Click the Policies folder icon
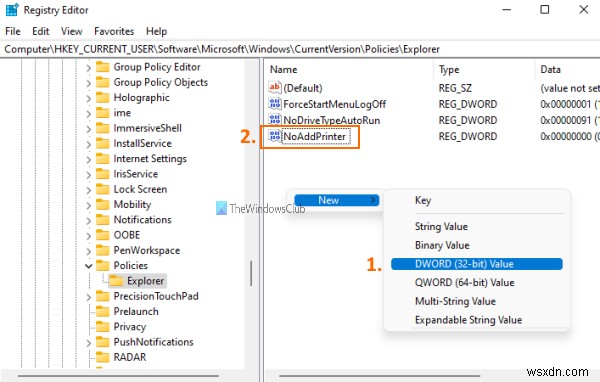The image size is (600, 382). click(x=103, y=266)
